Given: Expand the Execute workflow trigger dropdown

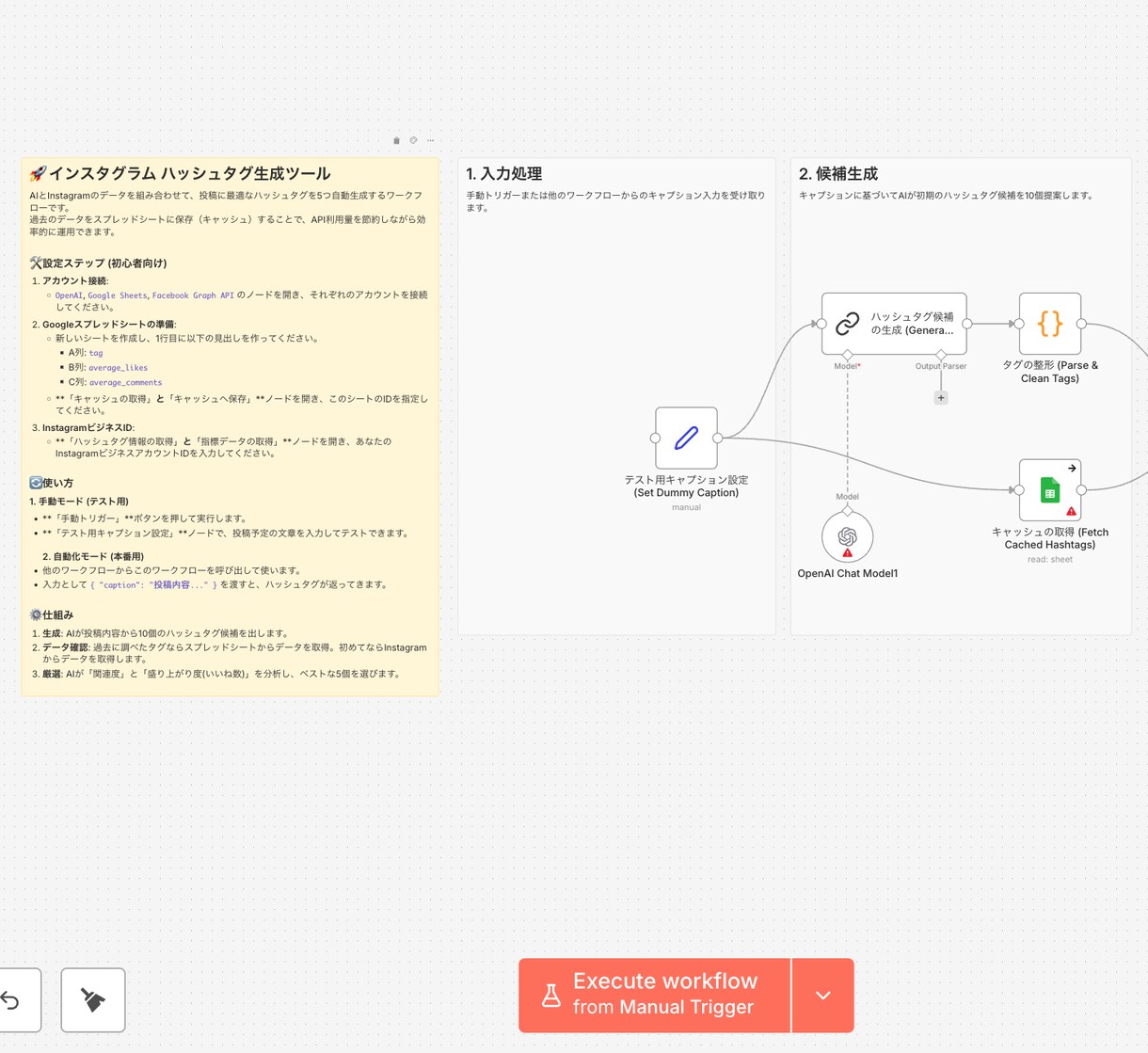Looking at the screenshot, I should [x=823, y=995].
